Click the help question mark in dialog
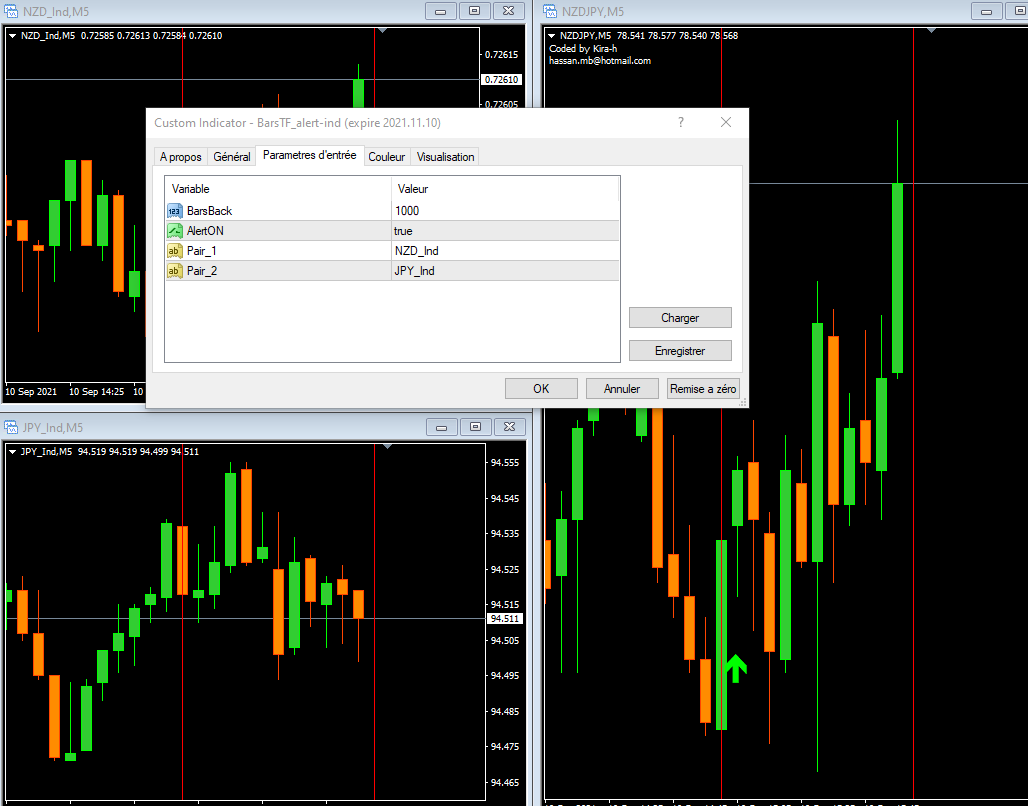 coord(681,122)
